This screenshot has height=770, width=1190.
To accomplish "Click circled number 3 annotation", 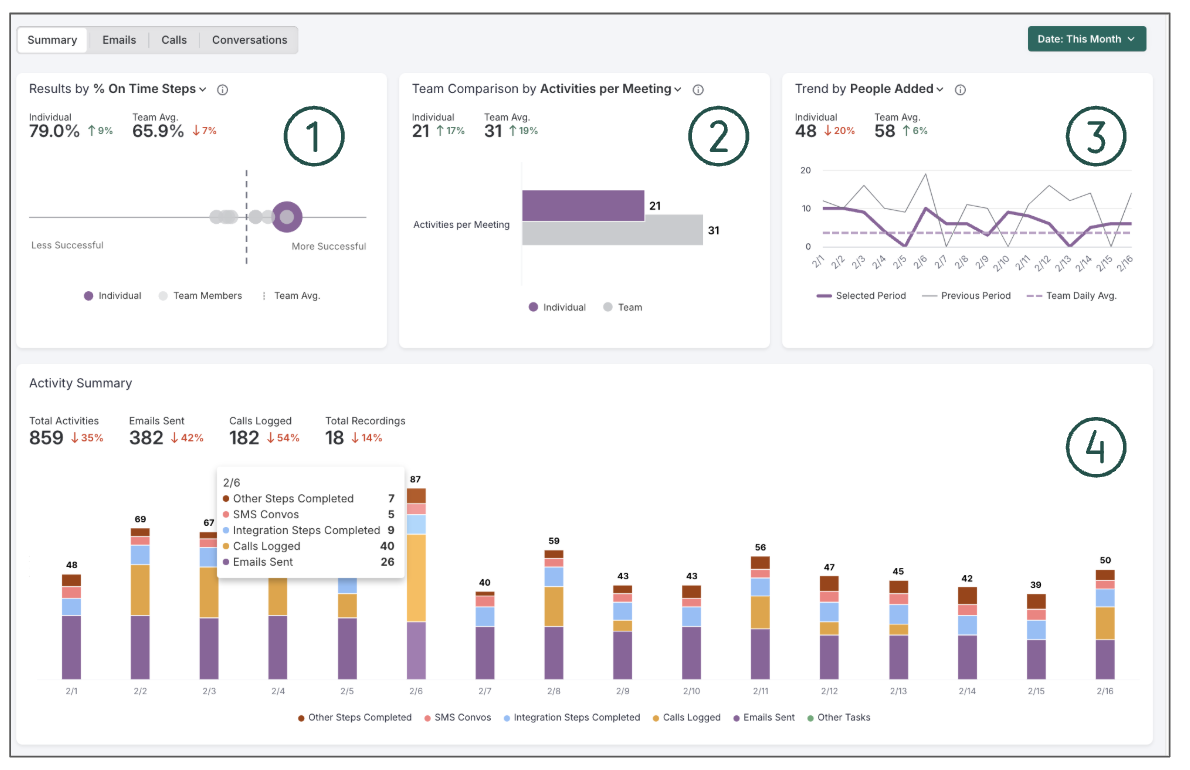I will (x=1096, y=136).
